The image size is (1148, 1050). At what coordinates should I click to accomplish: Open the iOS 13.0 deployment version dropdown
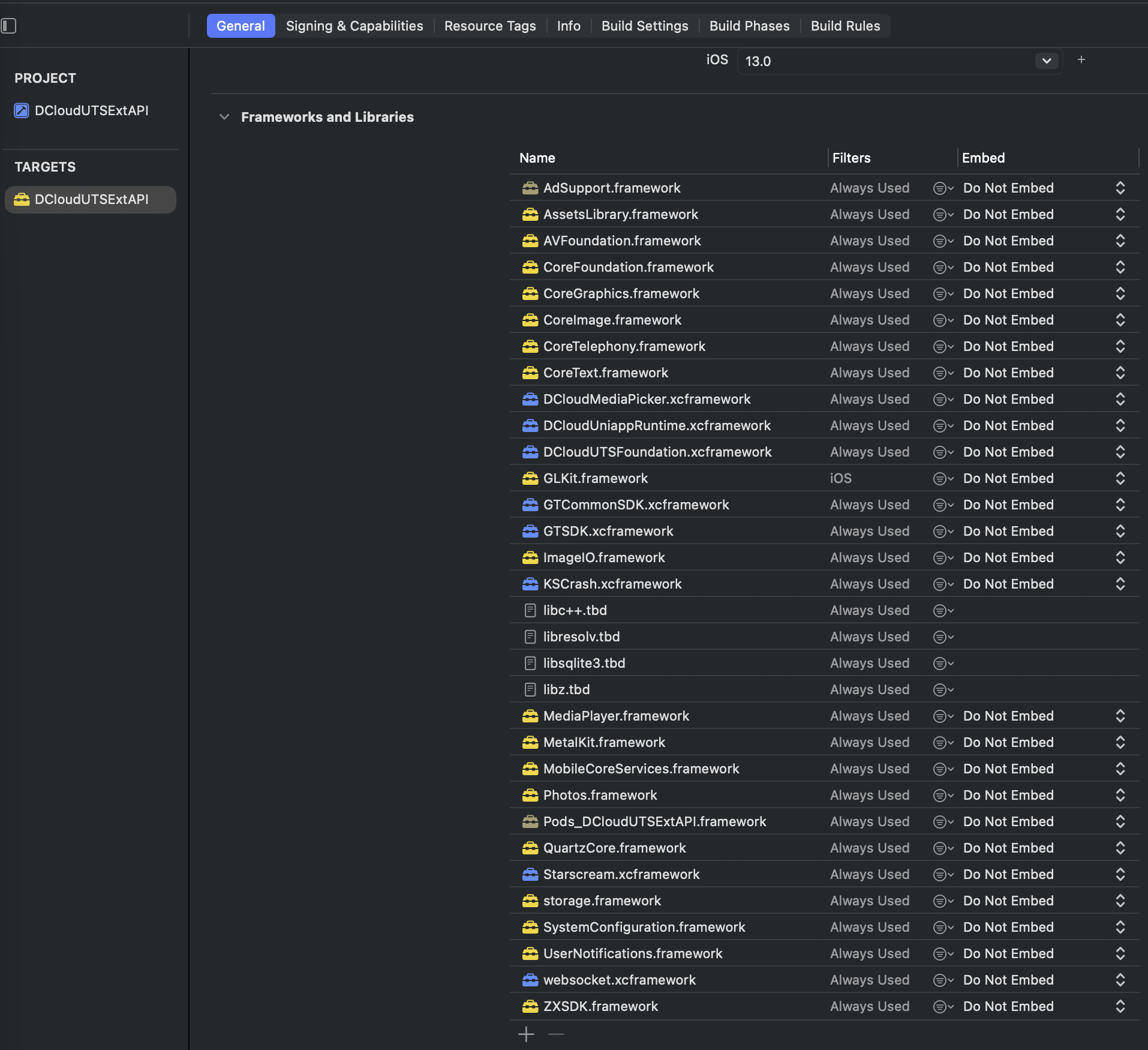pyautogui.click(x=1047, y=61)
